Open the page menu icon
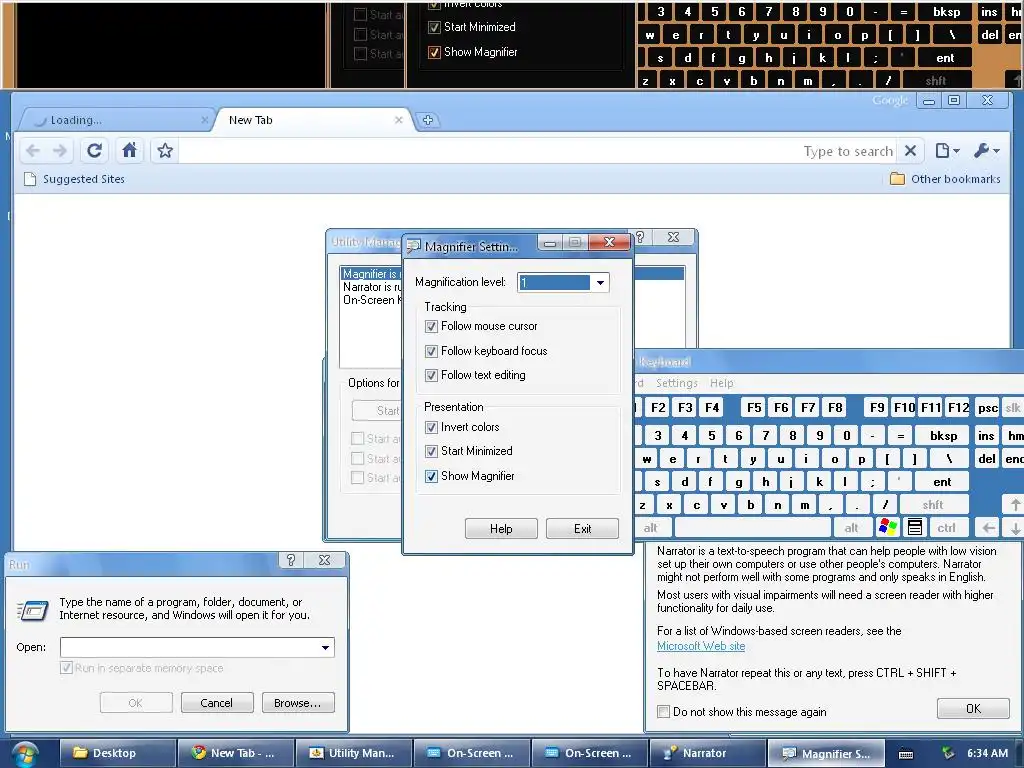1024x768 pixels. coord(947,151)
